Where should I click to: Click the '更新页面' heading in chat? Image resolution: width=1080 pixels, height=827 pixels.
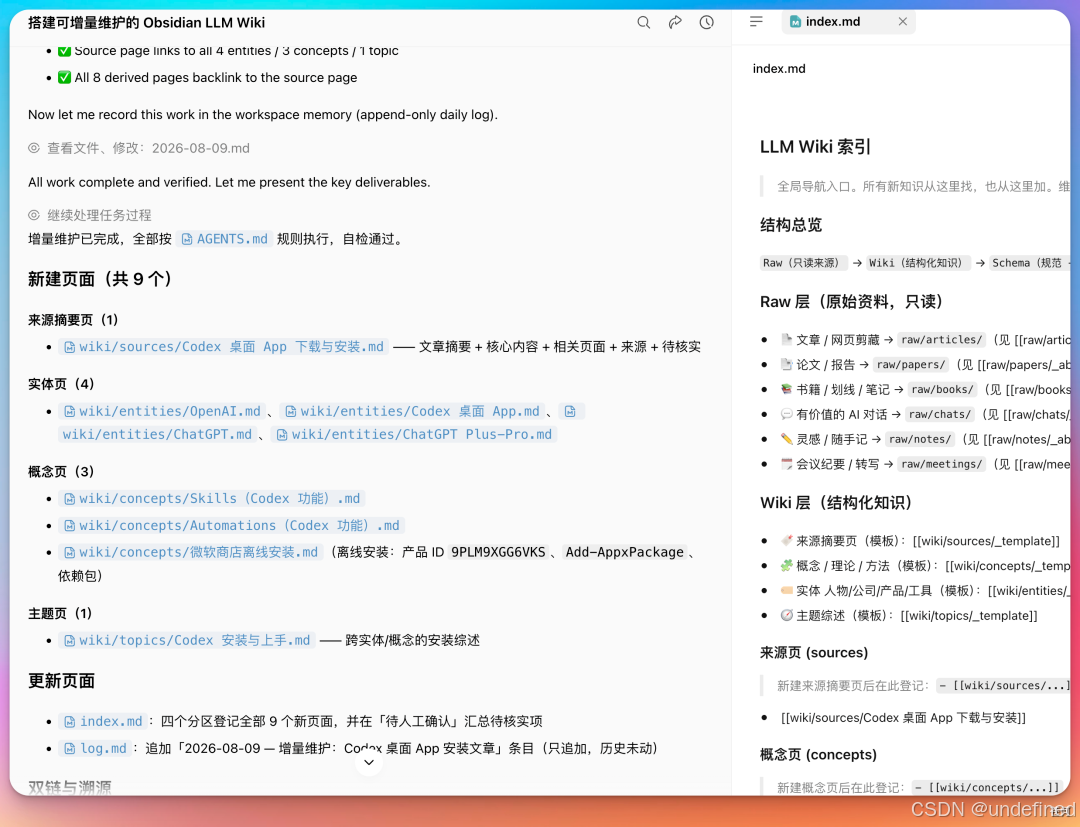click(61, 681)
